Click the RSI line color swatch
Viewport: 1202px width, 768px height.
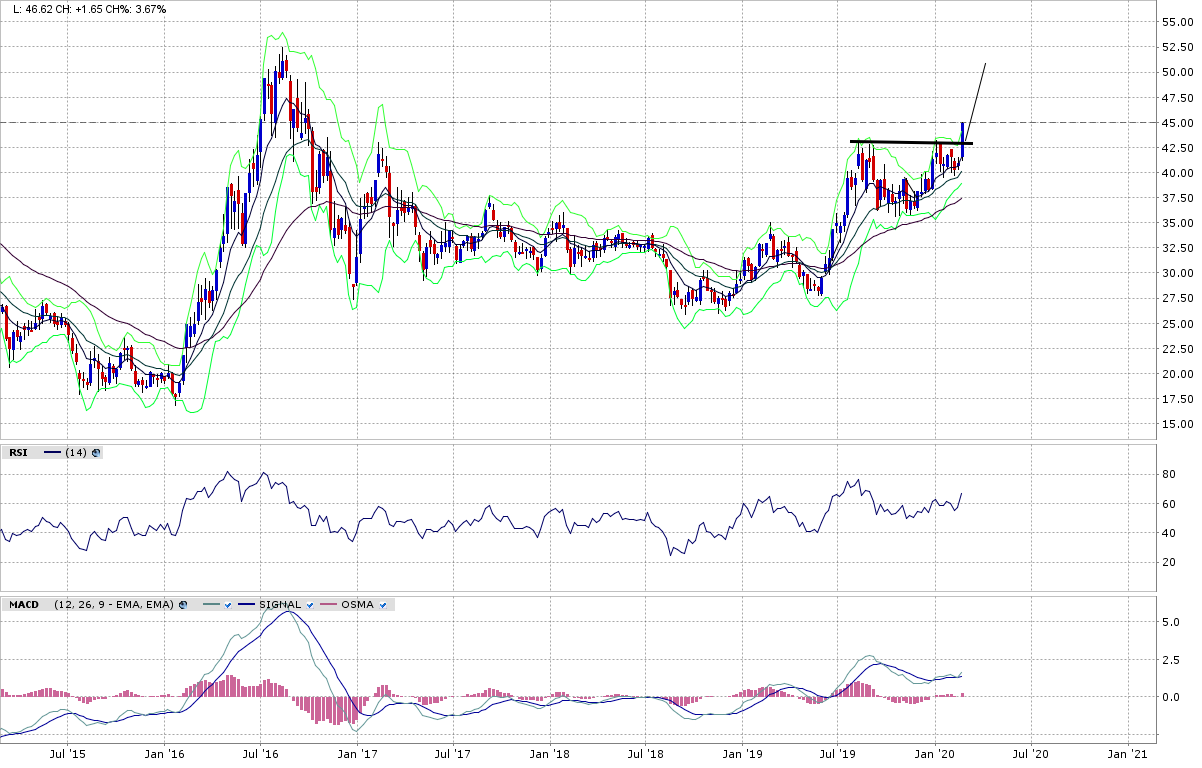tap(52, 452)
